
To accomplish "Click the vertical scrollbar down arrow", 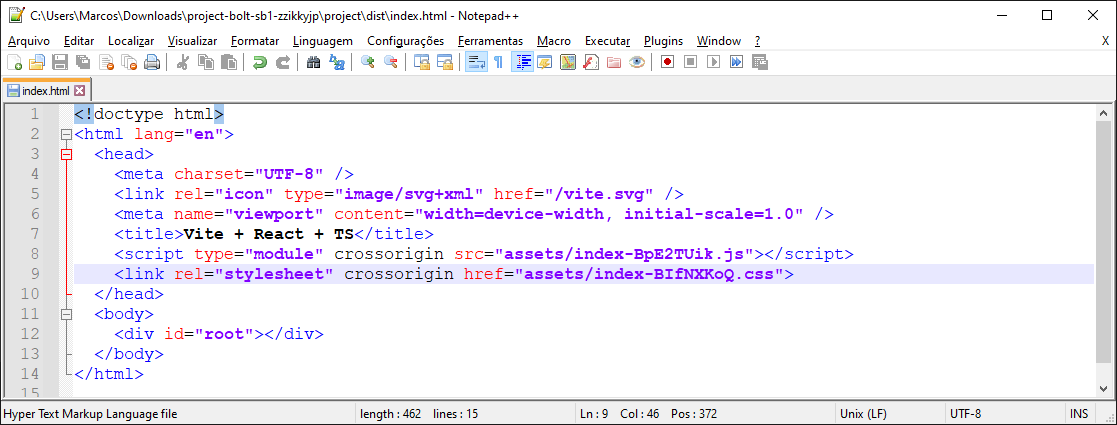I will [x=1103, y=387].
